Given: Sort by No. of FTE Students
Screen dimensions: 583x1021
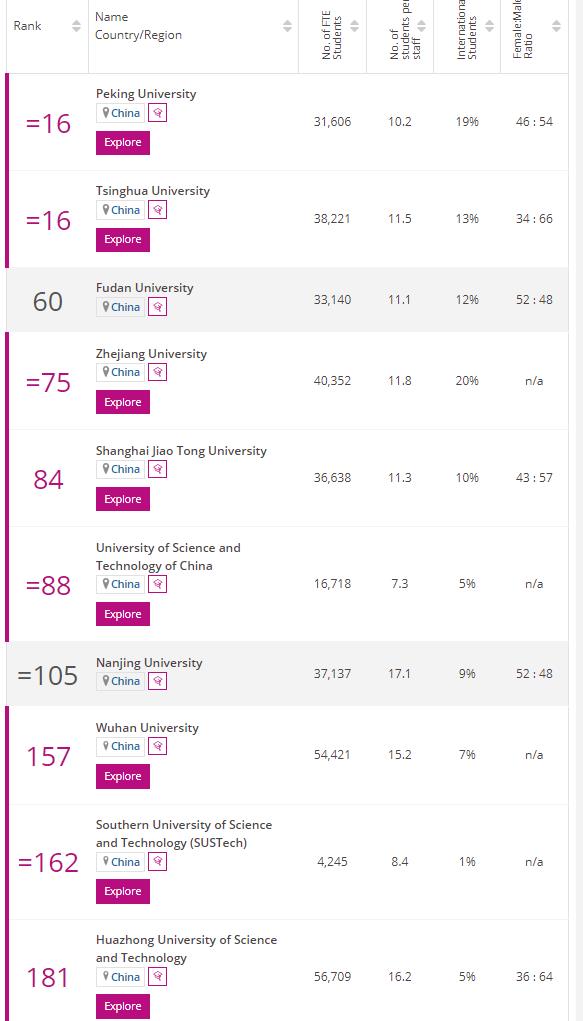Looking at the screenshot, I should click(354, 26).
